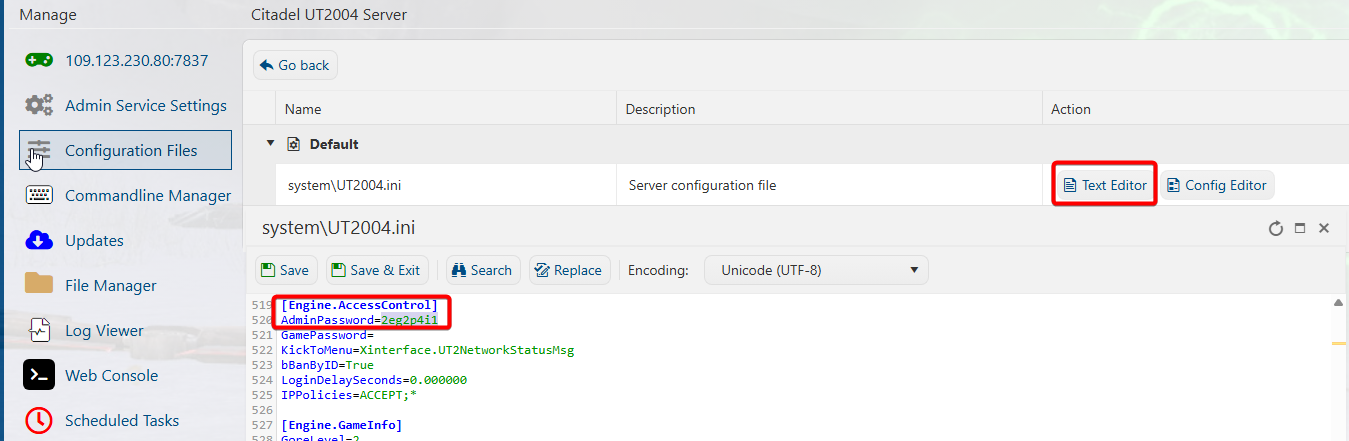Collapse the Default group row
Viewport: 1349px width, 441px height.
(x=270, y=144)
